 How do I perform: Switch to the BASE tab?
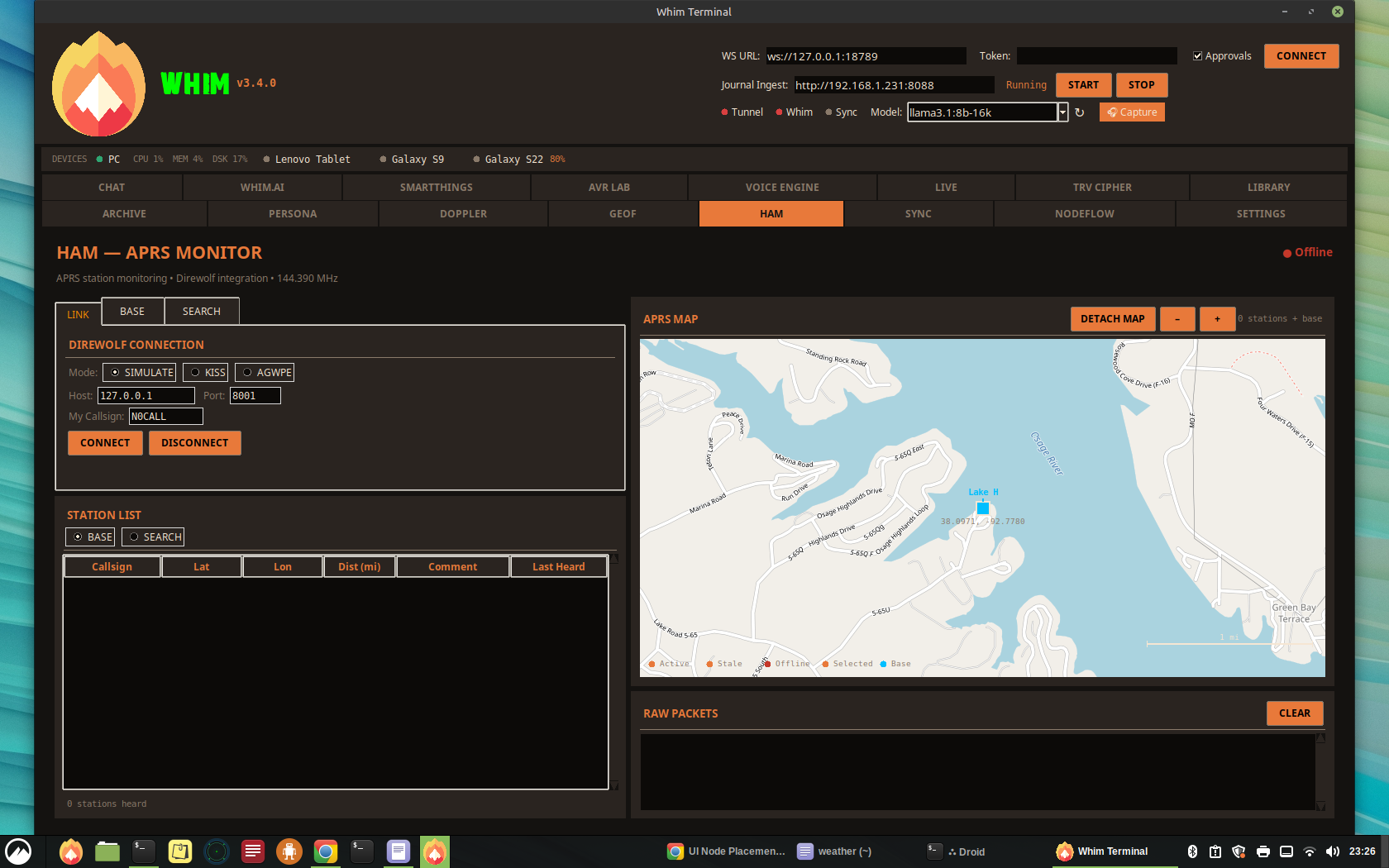(x=132, y=311)
